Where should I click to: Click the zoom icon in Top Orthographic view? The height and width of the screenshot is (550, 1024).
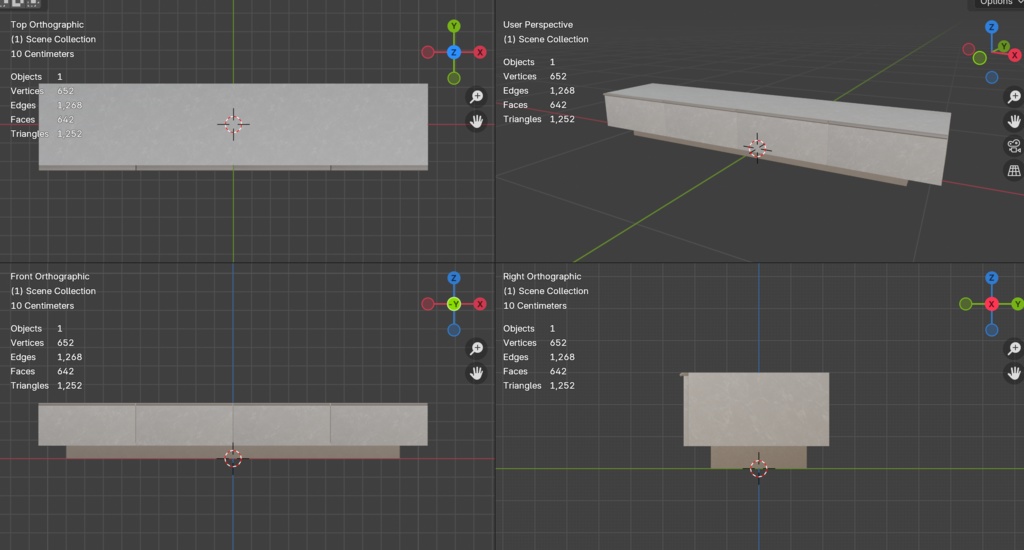click(477, 97)
